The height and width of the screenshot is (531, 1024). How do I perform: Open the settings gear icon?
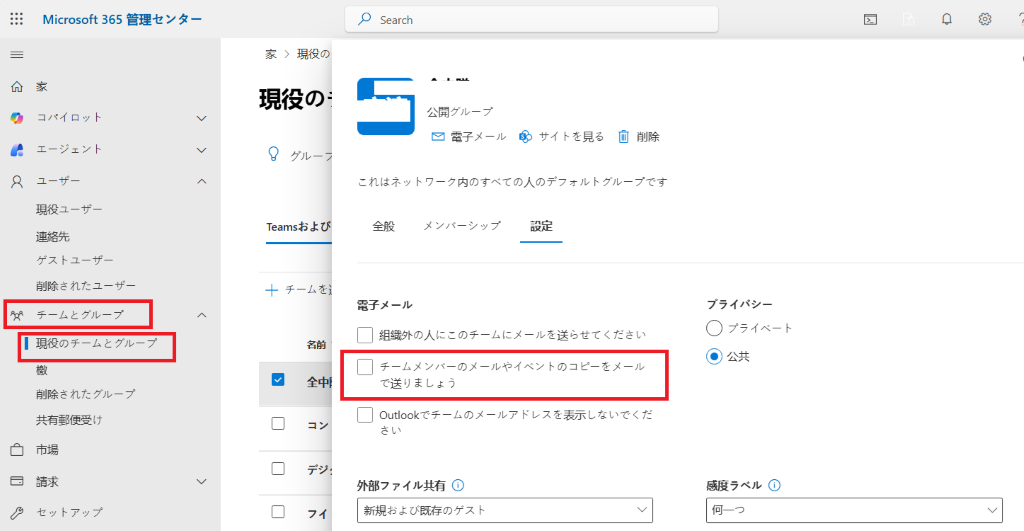click(x=985, y=20)
